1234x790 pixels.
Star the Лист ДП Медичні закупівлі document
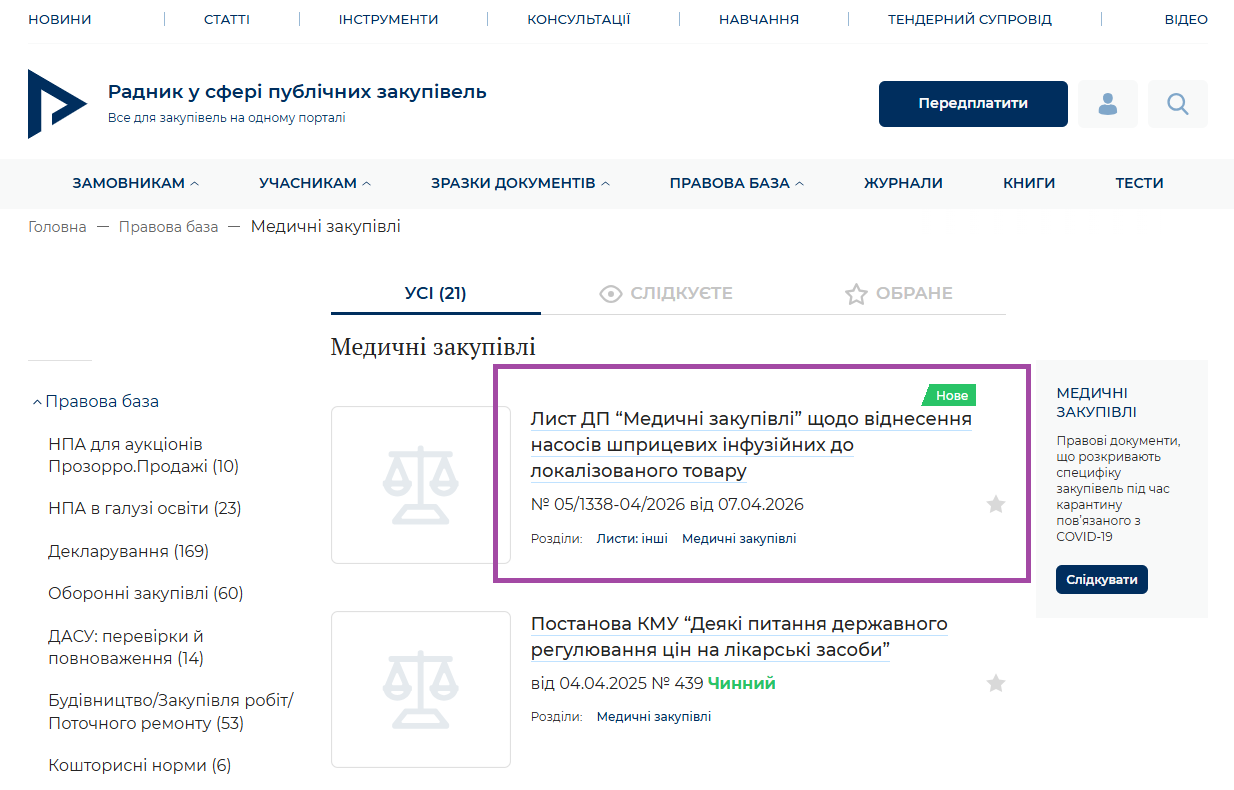995,505
